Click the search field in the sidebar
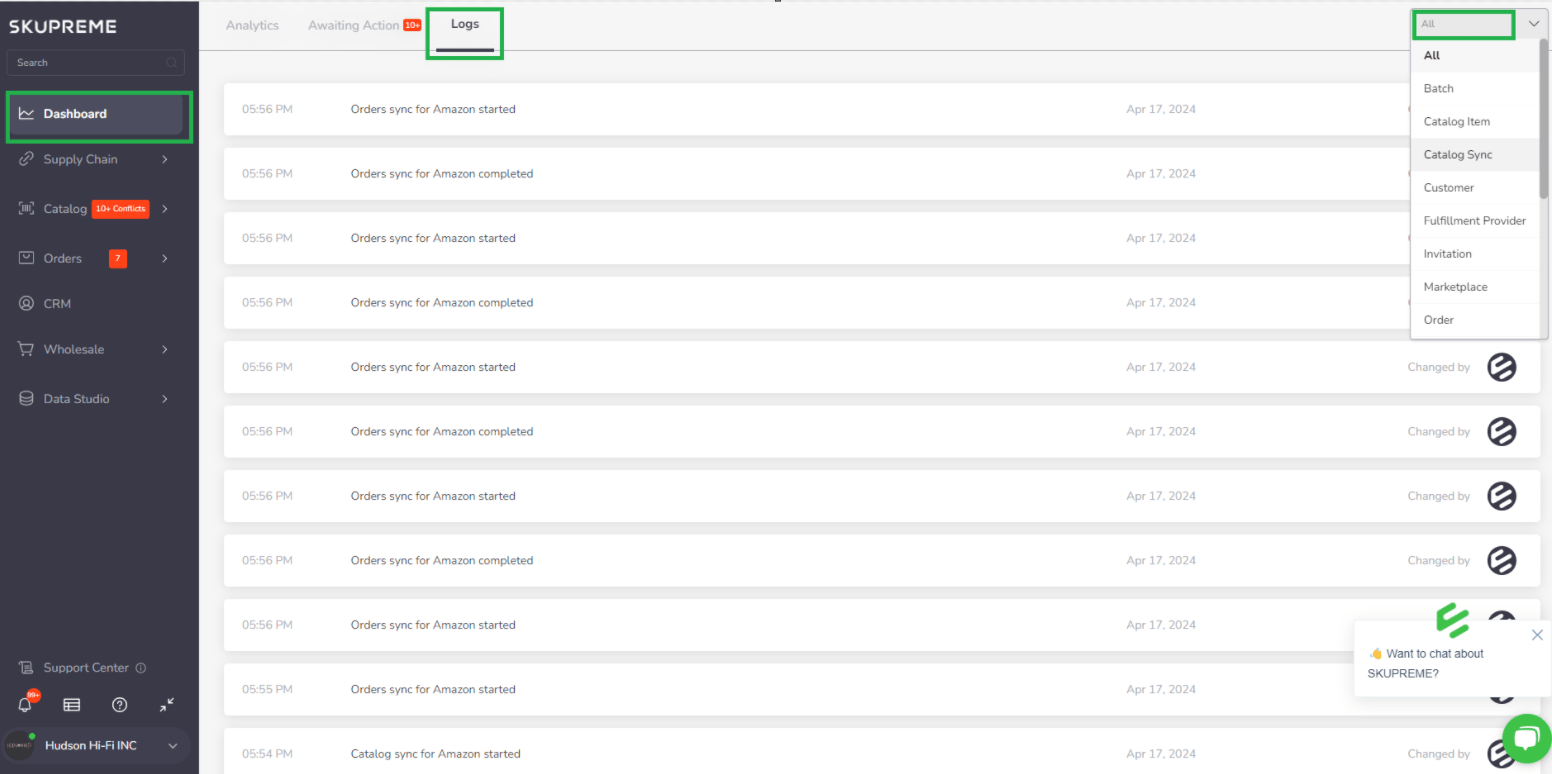 95,62
